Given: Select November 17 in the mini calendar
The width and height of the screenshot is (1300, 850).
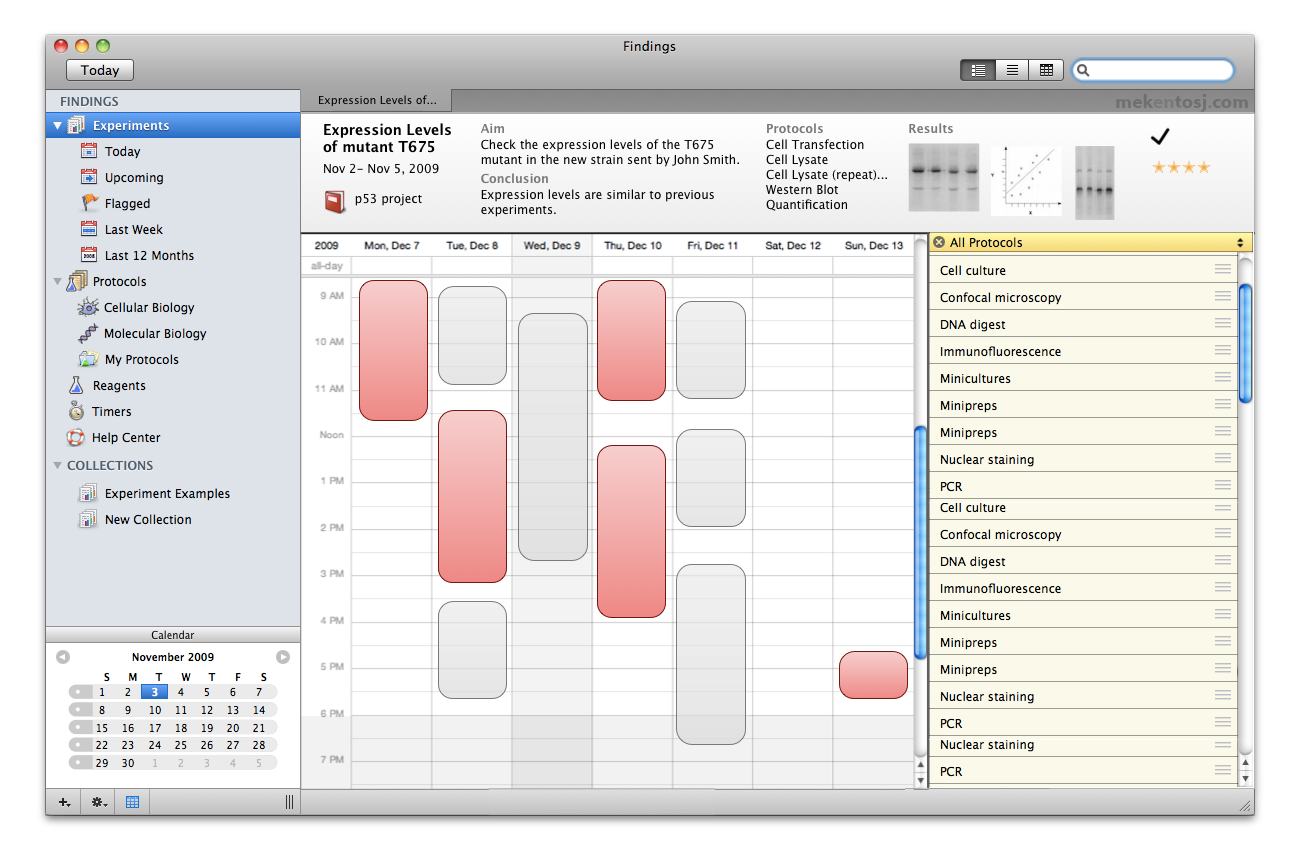Looking at the screenshot, I should [155, 728].
